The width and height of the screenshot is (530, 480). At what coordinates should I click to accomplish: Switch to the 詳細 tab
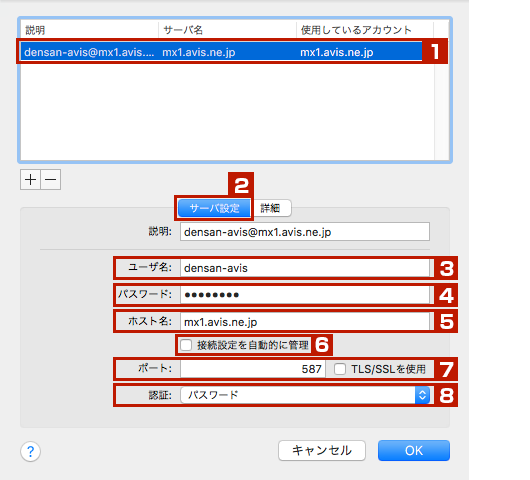[x=271, y=208]
